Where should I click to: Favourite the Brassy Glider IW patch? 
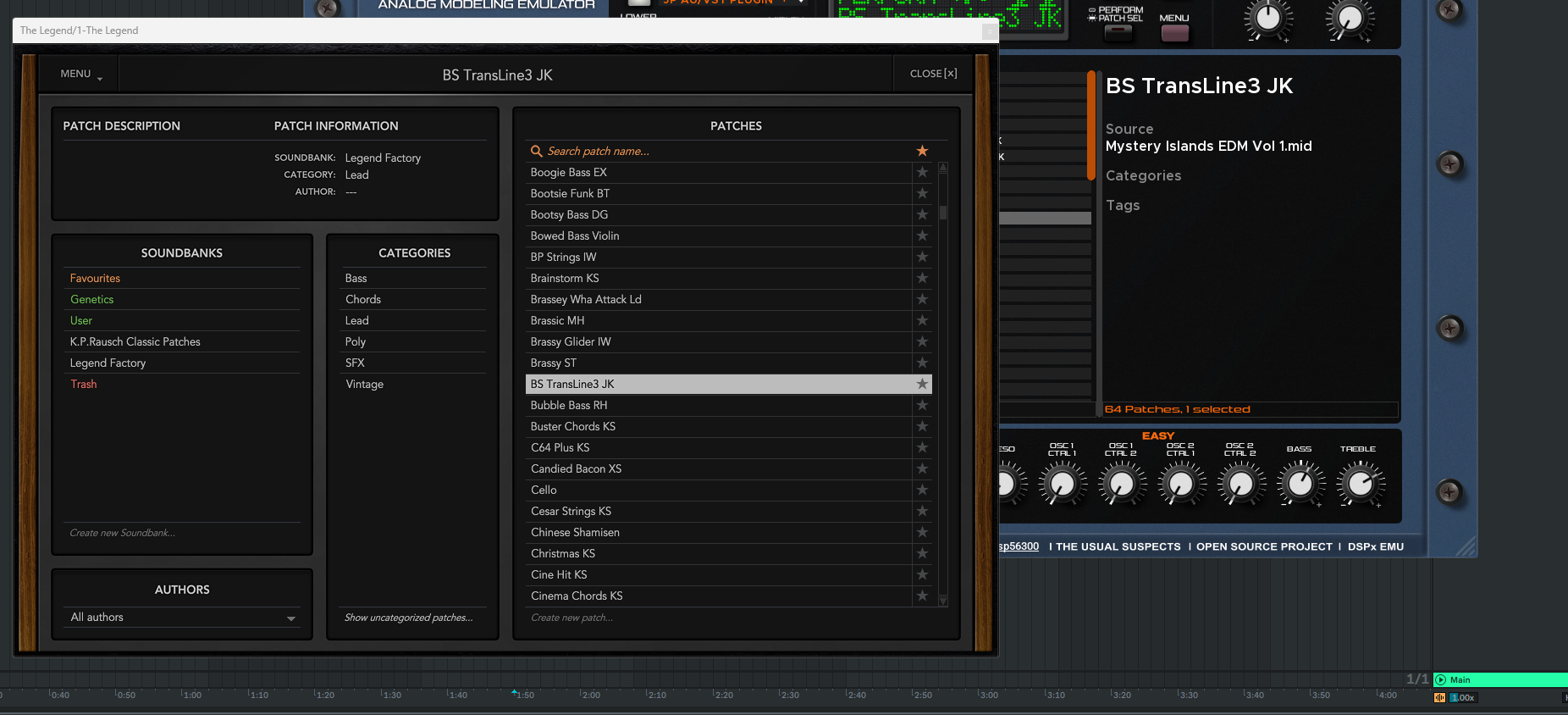pos(922,341)
